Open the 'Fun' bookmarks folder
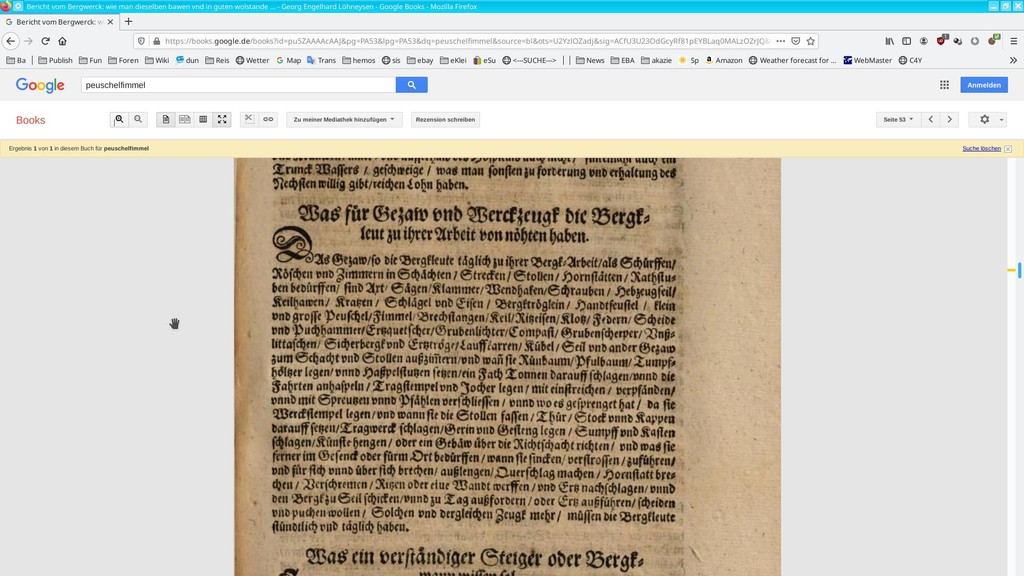This screenshot has height=576, width=1024. (x=91, y=60)
